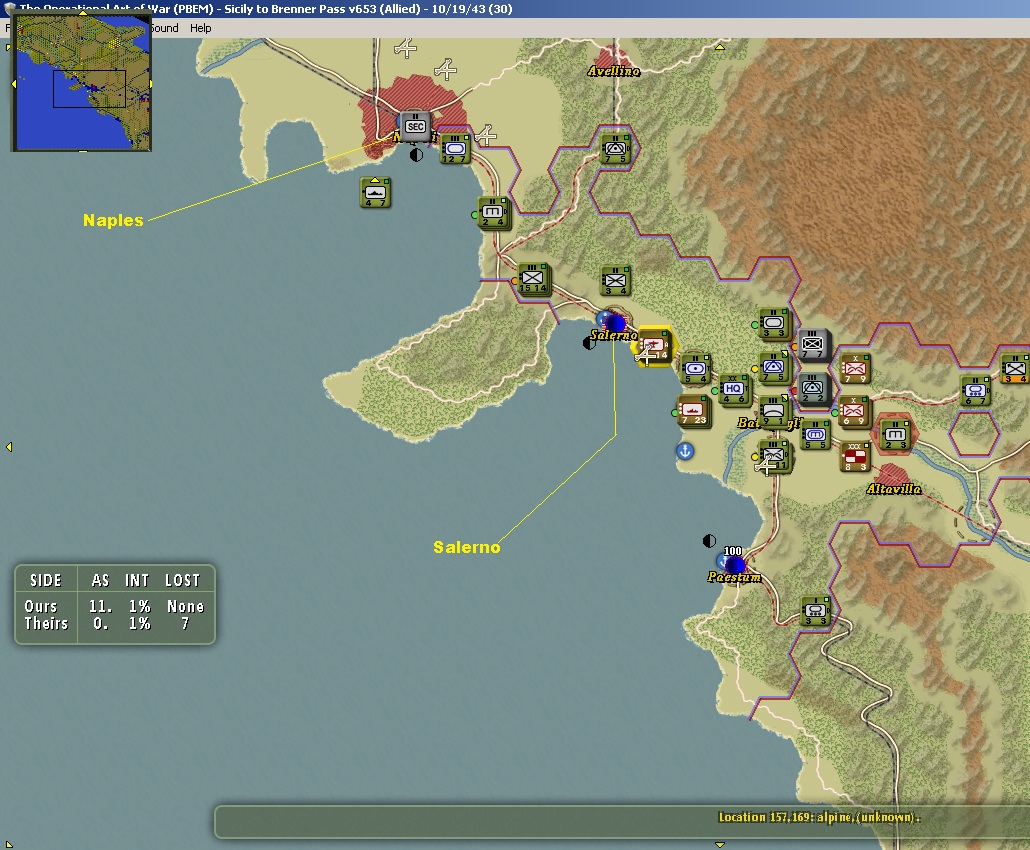The width and height of the screenshot is (1030, 850).
Task: Select the red naval unit rated 7-23
Action: (693, 411)
